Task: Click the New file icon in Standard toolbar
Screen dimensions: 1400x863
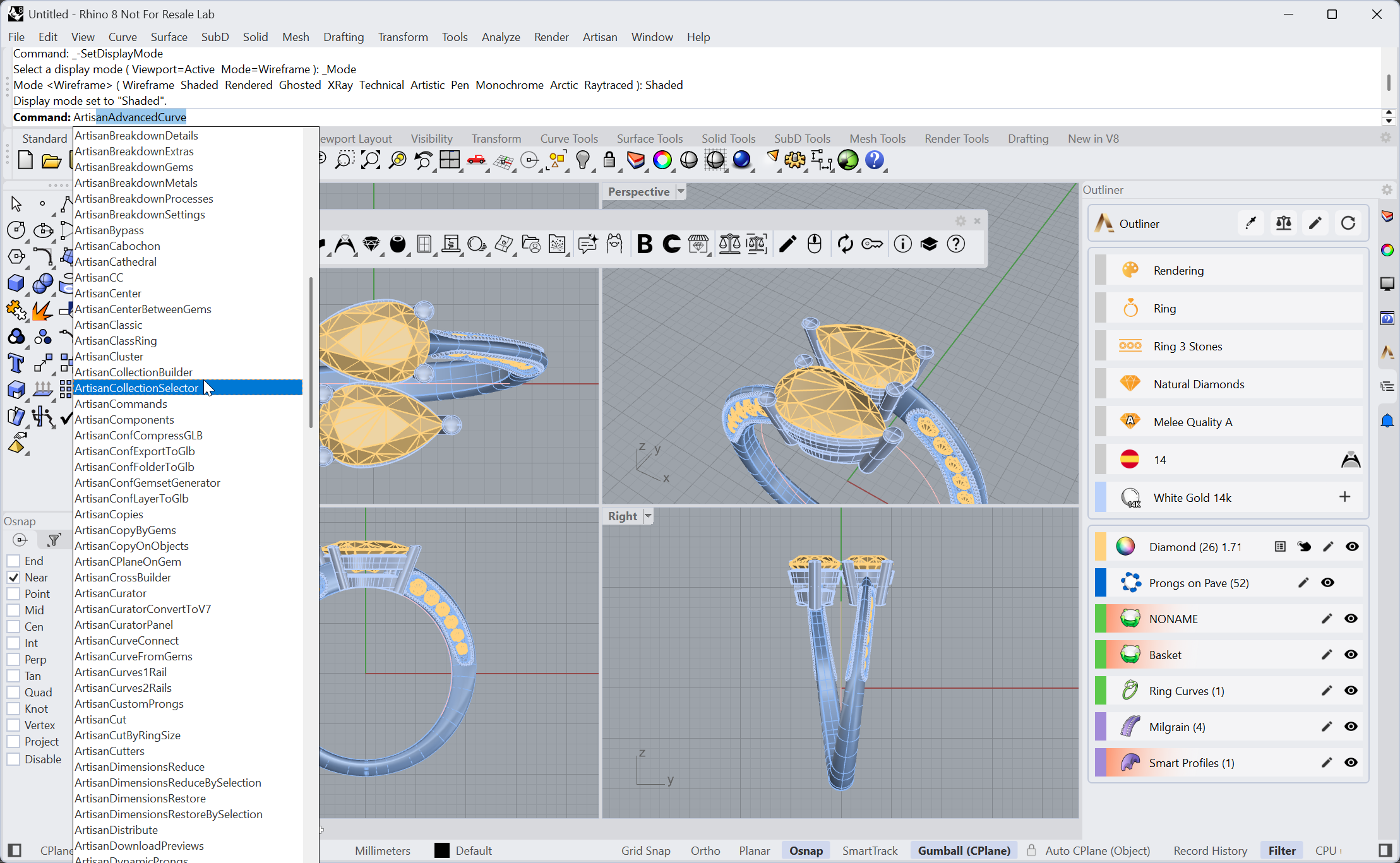Action: (x=25, y=160)
